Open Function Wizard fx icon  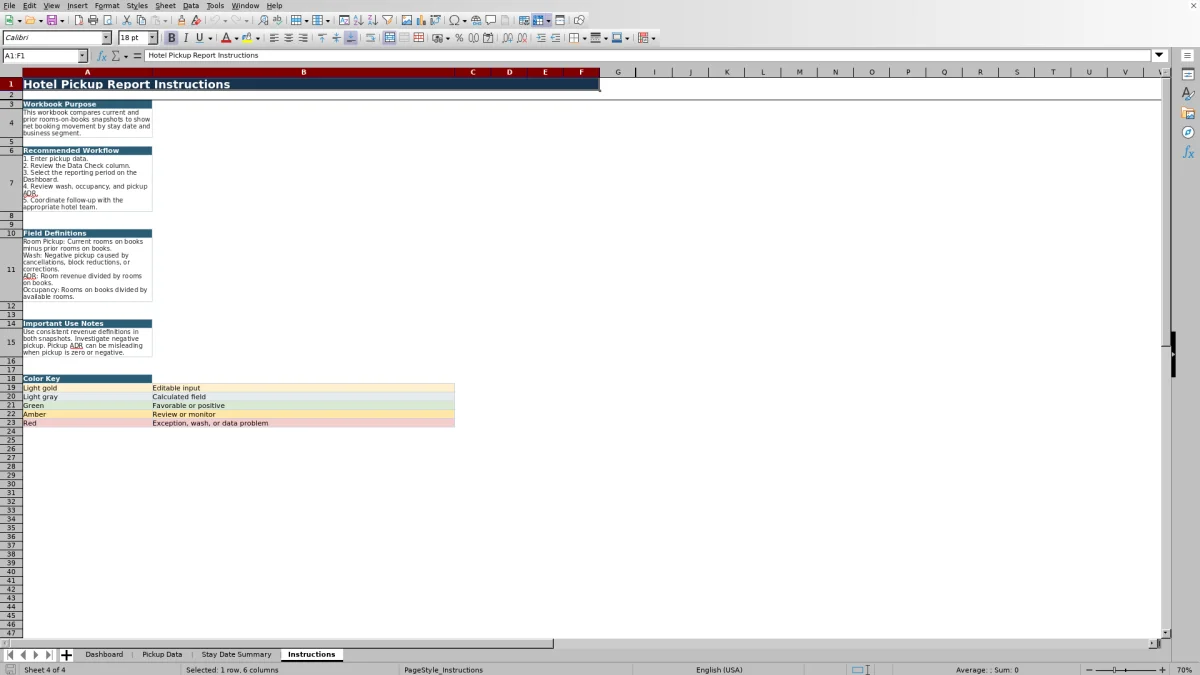(102, 56)
